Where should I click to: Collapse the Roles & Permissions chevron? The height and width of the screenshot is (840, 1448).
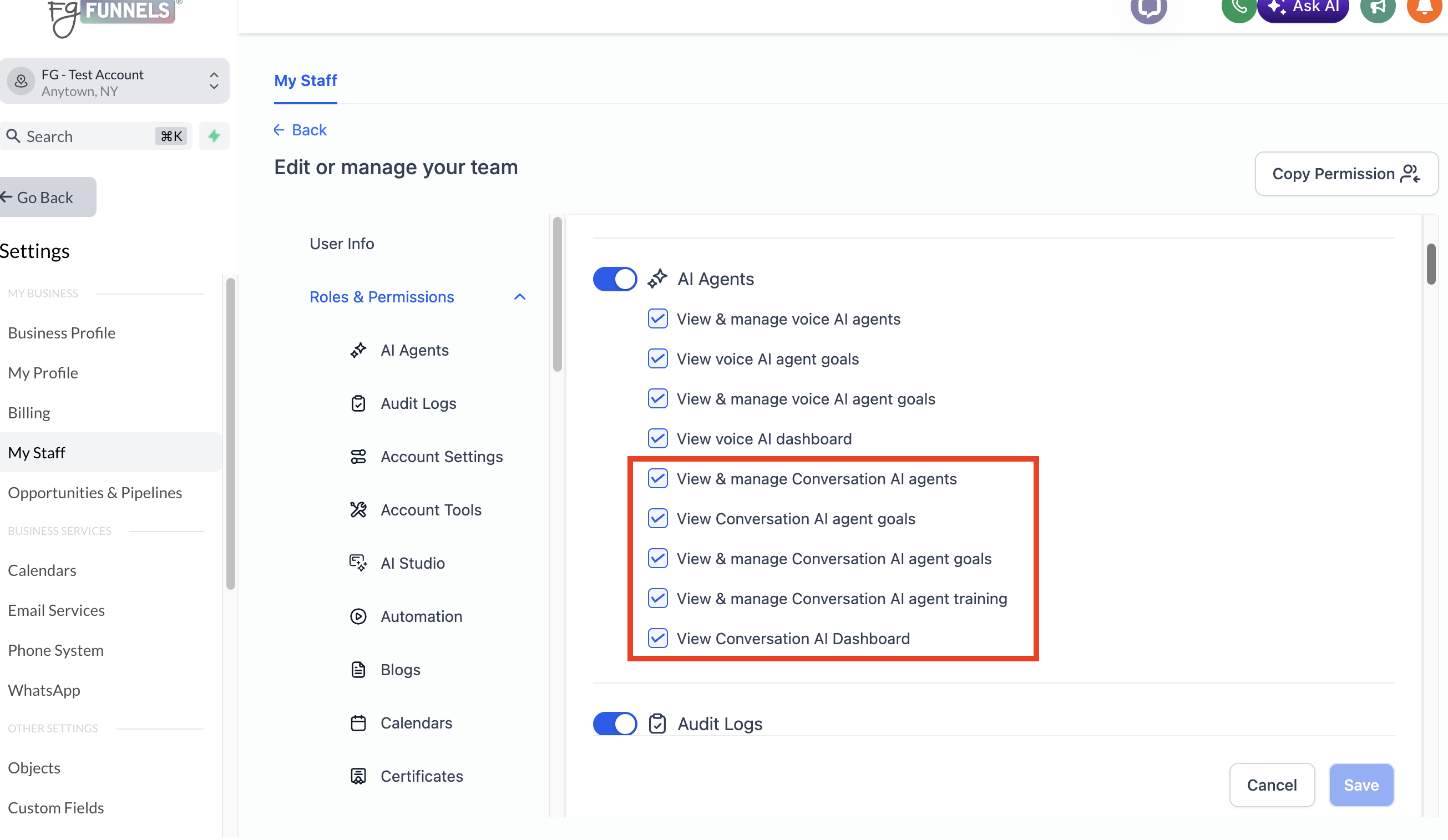pyautogui.click(x=519, y=297)
